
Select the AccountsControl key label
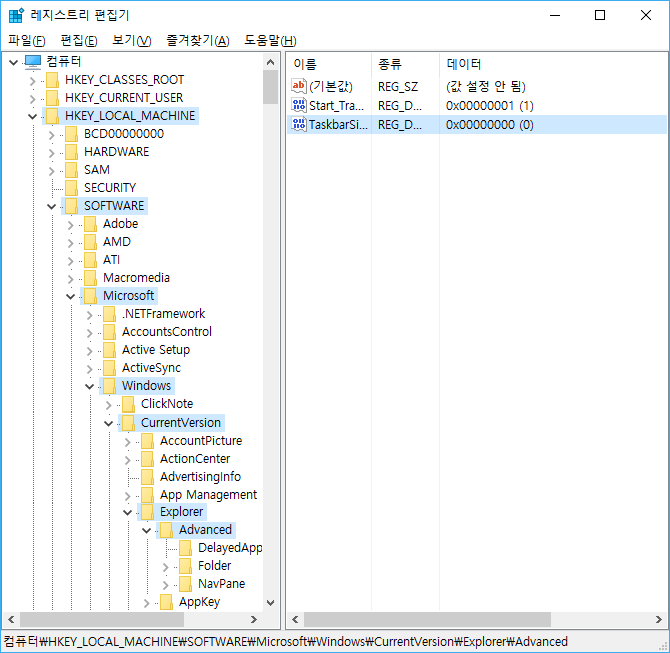pos(167,332)
